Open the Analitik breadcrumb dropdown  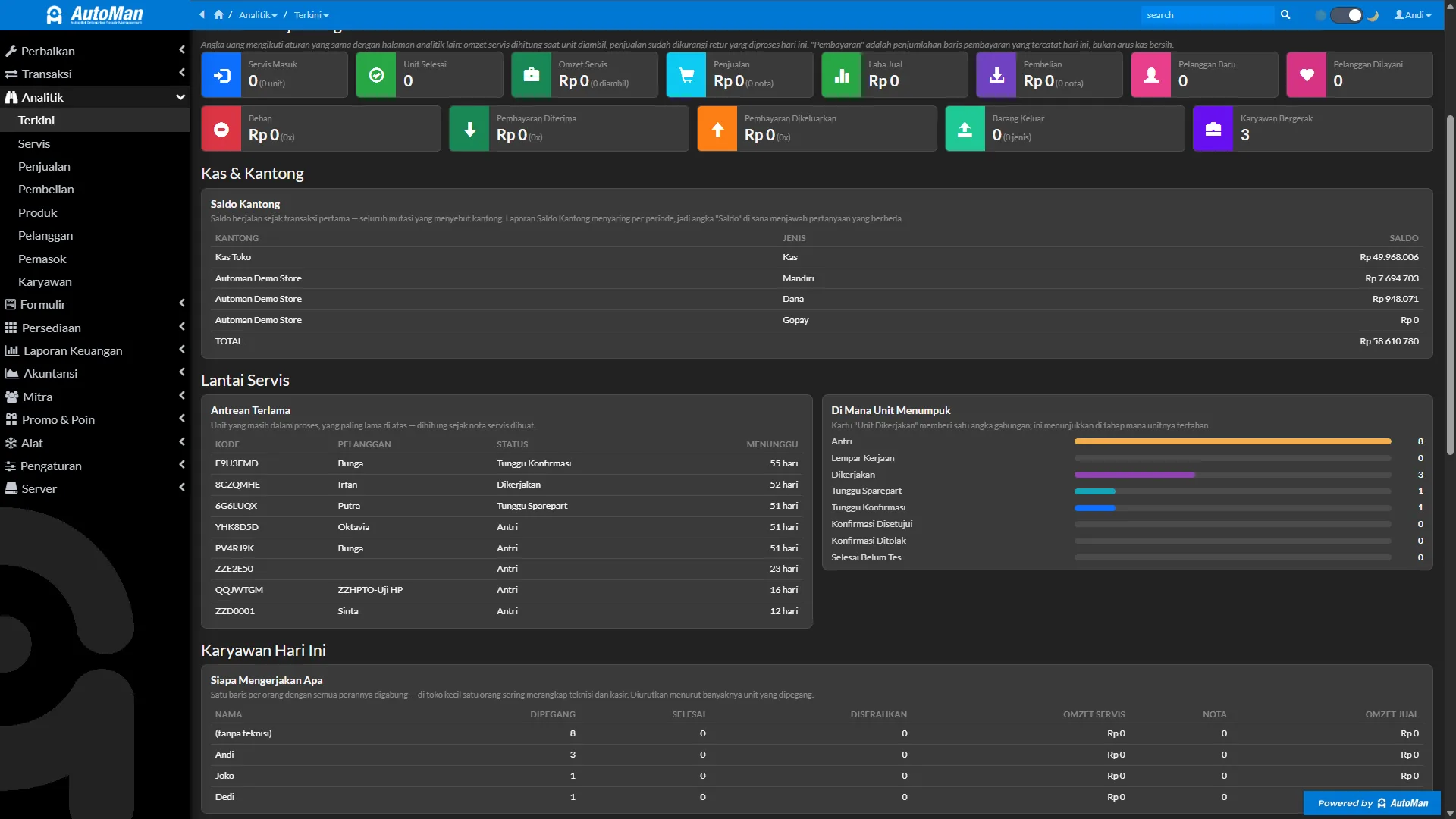[x=258, y=15]
